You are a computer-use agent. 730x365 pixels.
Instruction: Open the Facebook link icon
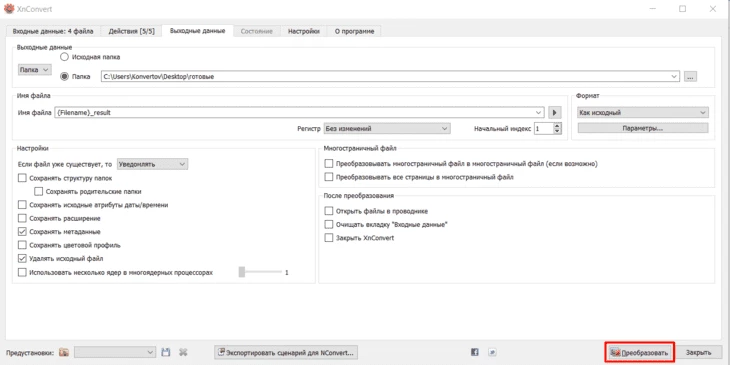(475, 352)
